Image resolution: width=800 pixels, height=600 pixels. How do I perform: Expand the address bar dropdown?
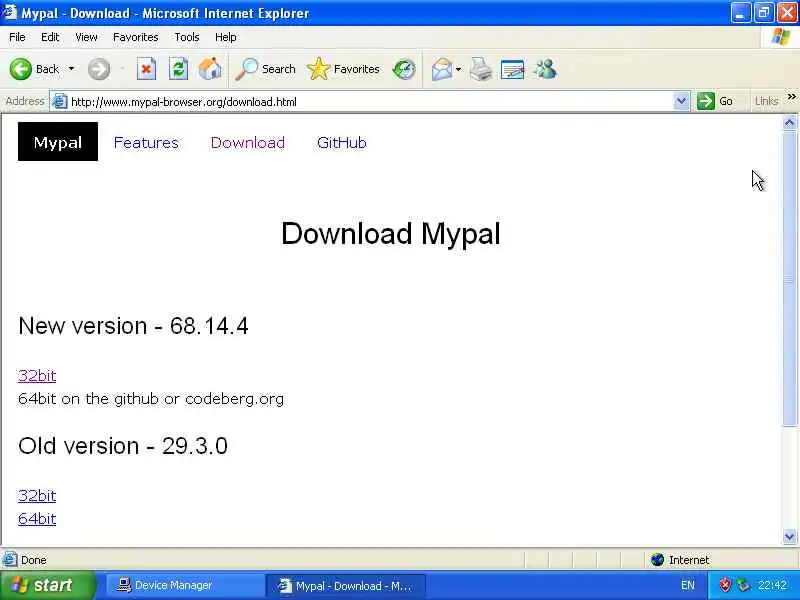[x=681, y=102]
